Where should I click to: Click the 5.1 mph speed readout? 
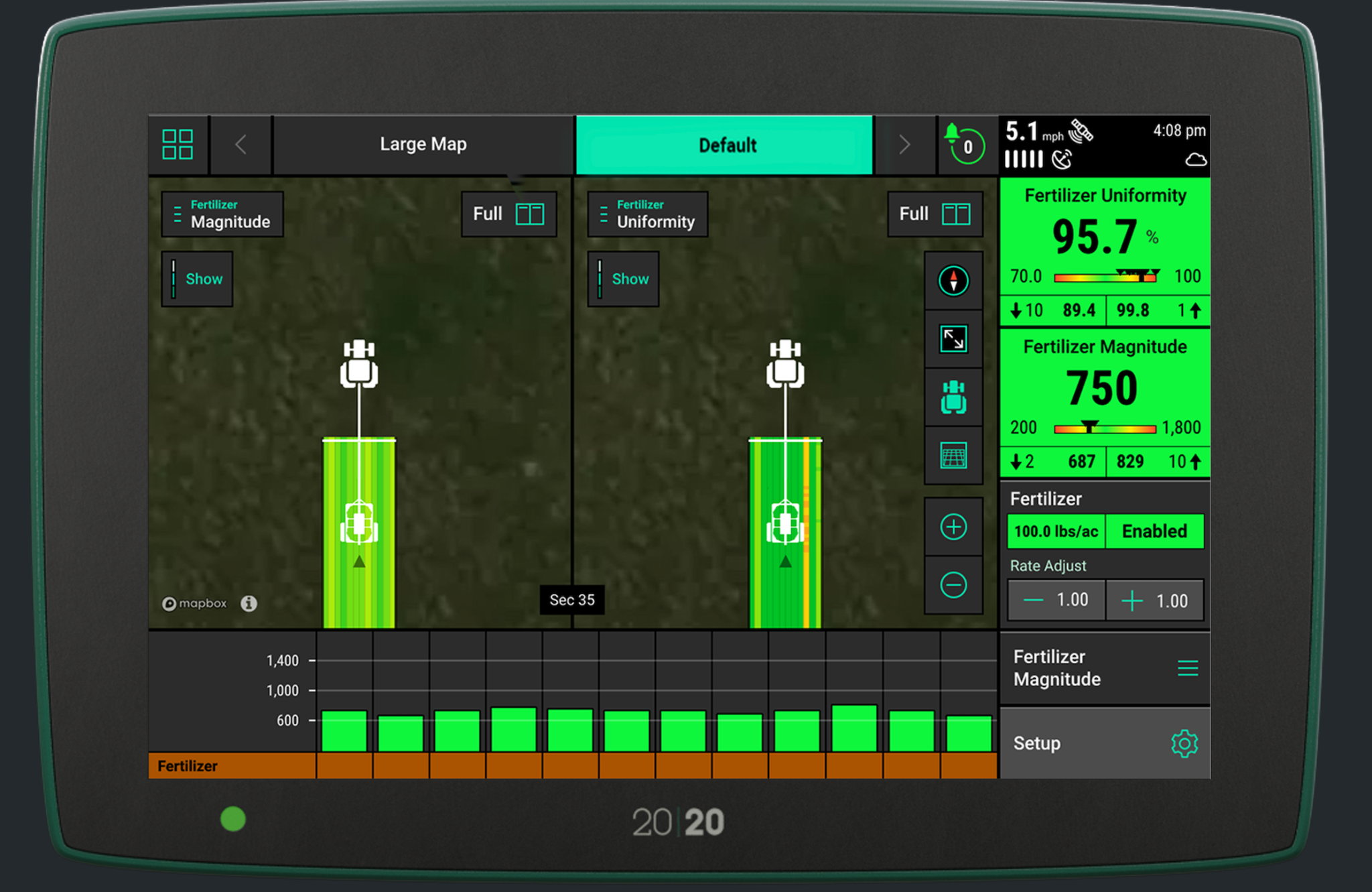pos(1034,131)
